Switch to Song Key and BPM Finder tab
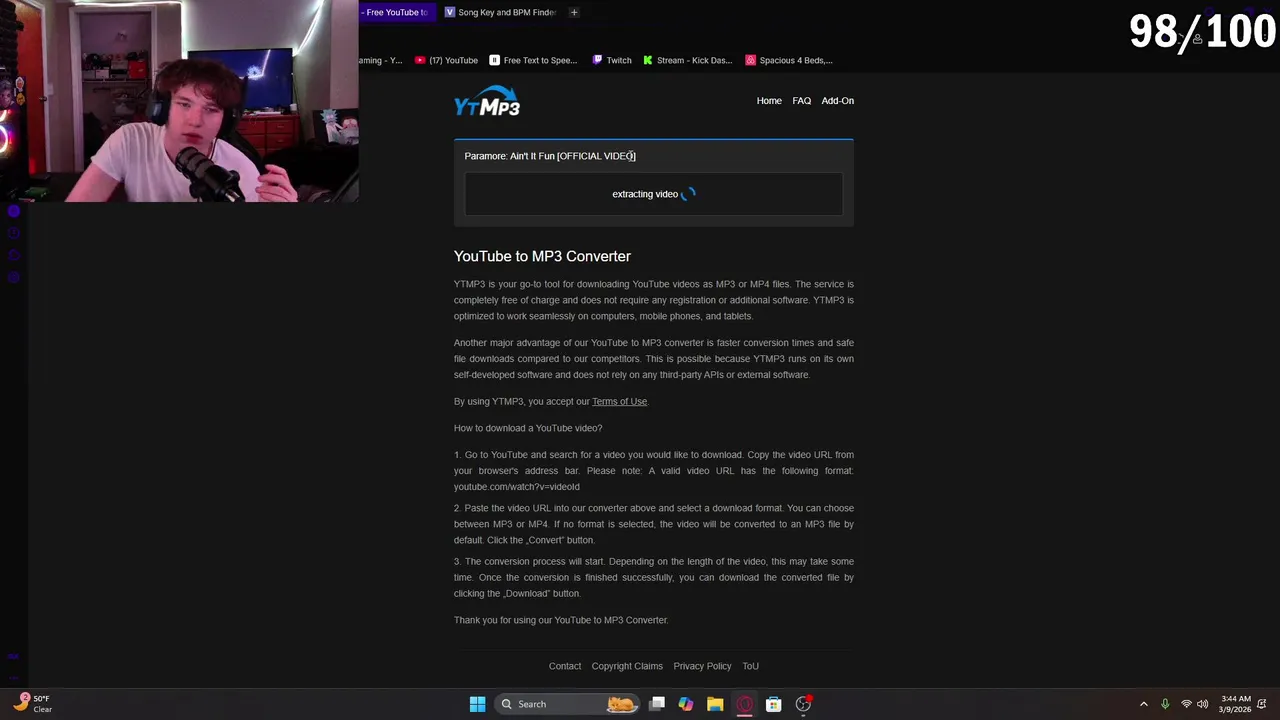This screenshot has height=720, width=1280. click(500, 12)
